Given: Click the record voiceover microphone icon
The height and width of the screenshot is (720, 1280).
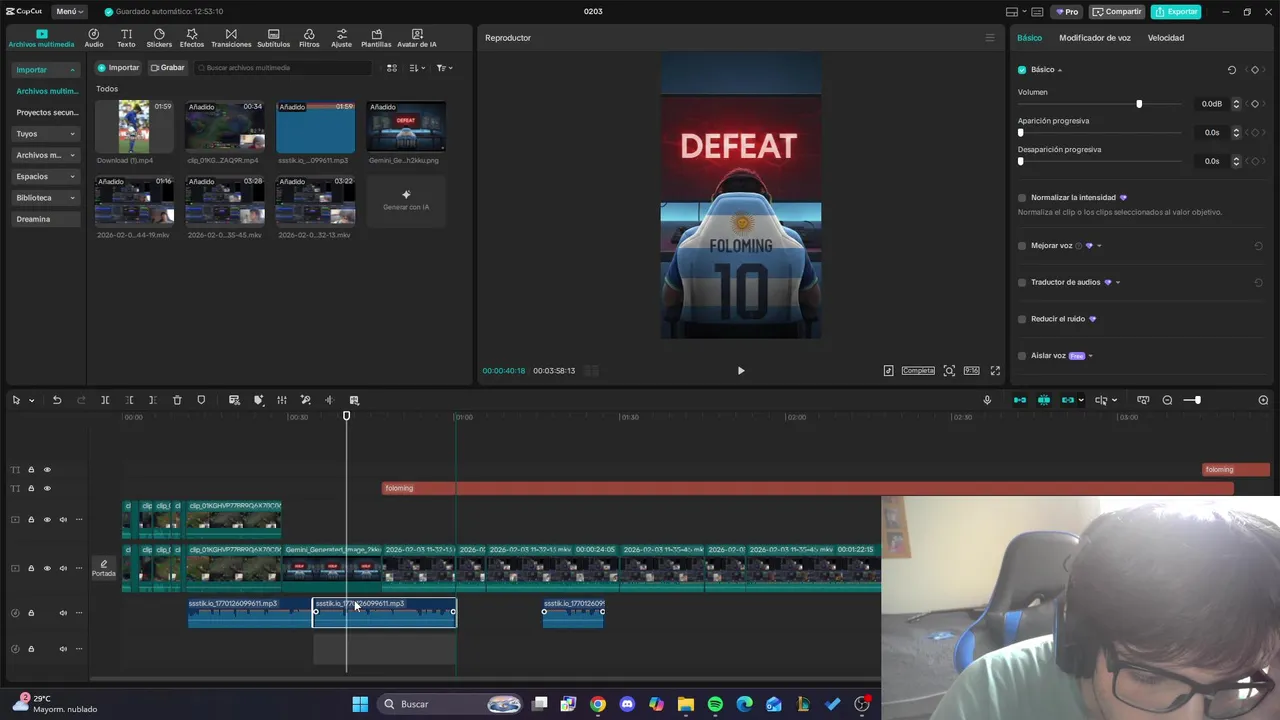Looking at the screenshot, I should pyautogui.click(x=987, y=400).
